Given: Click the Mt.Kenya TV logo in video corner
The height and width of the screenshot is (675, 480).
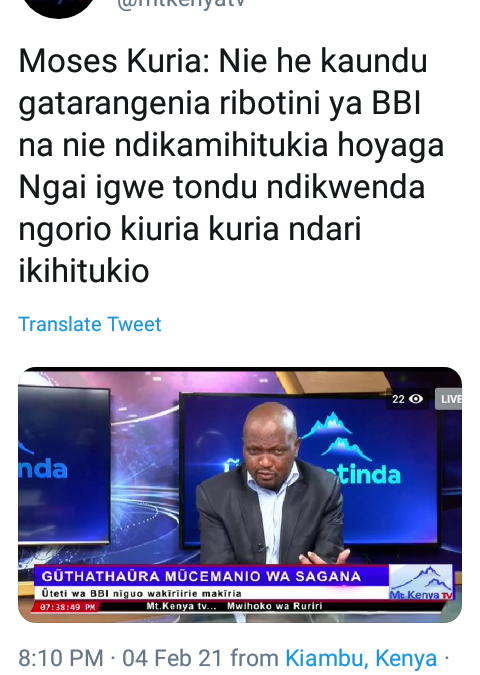Looking at the screenshot, I should click(421, 583).
